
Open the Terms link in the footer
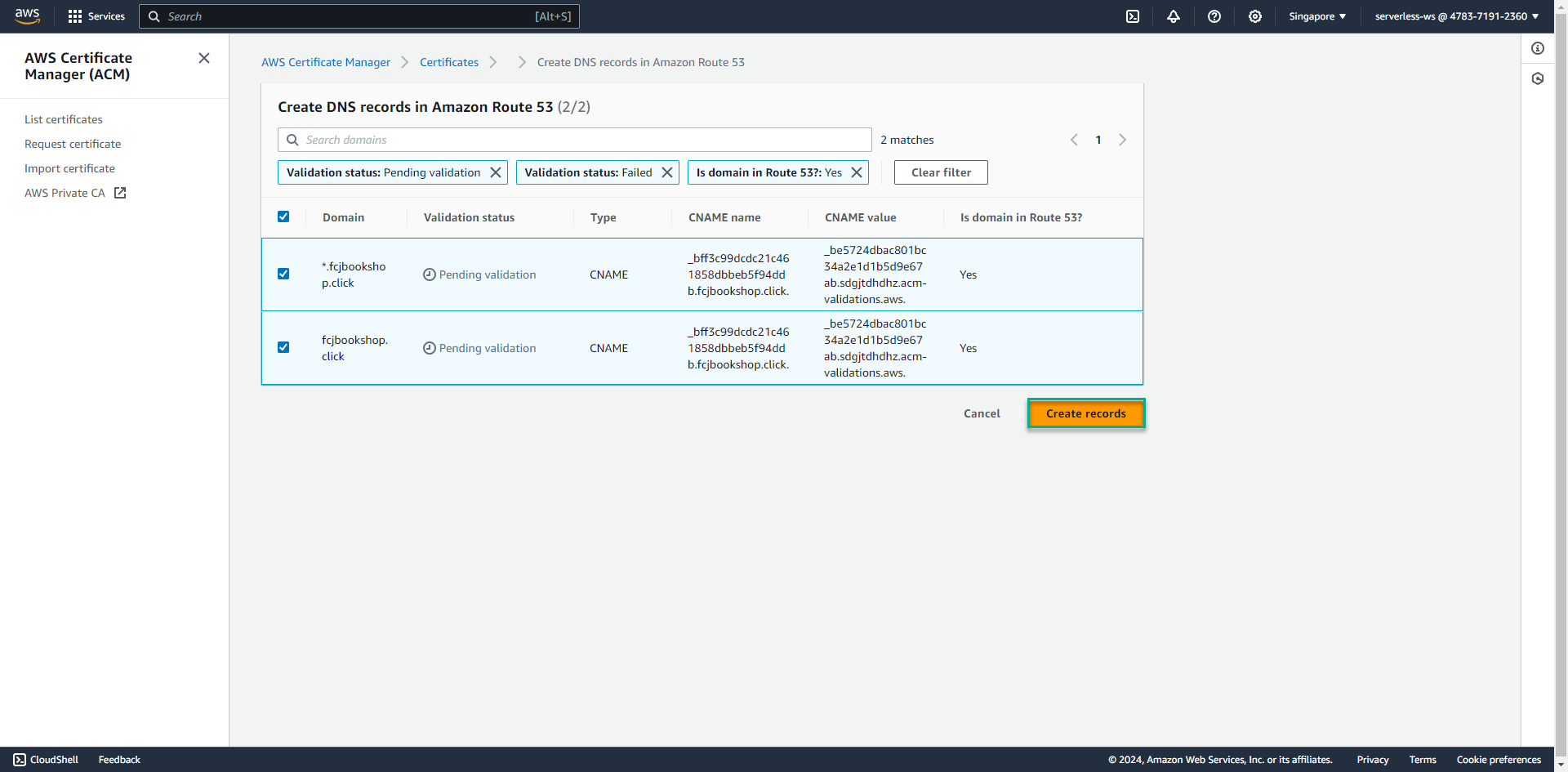pyautogui.click(x=1423, y=760)
